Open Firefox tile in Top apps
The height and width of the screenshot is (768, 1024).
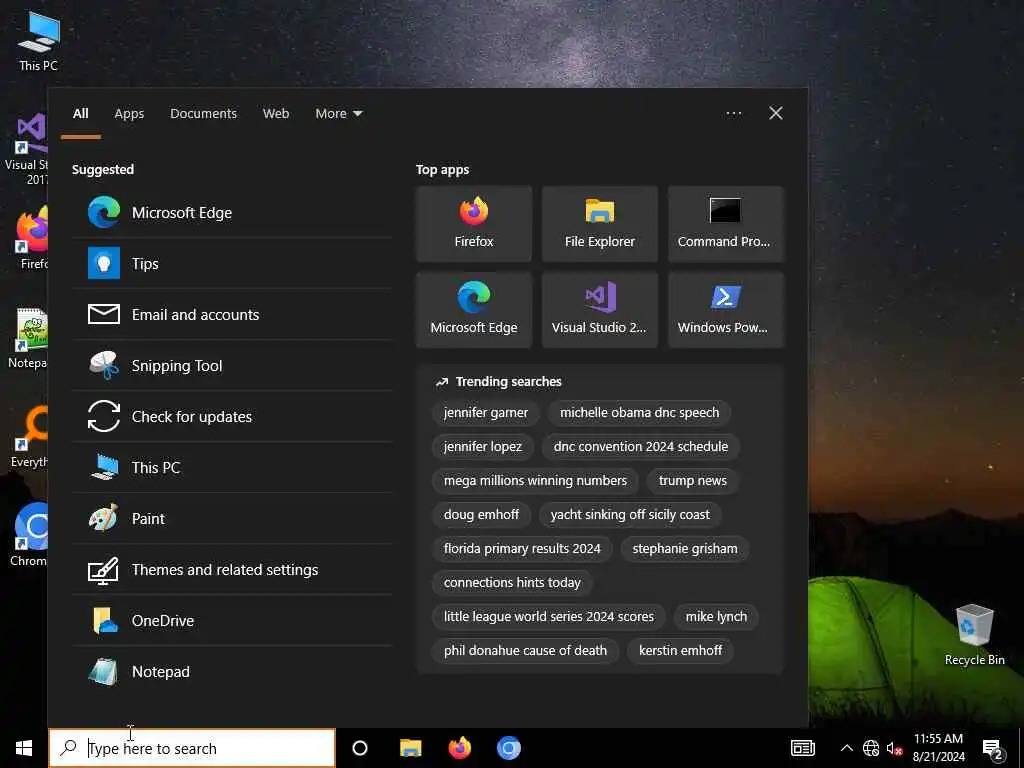pos(474,224)
